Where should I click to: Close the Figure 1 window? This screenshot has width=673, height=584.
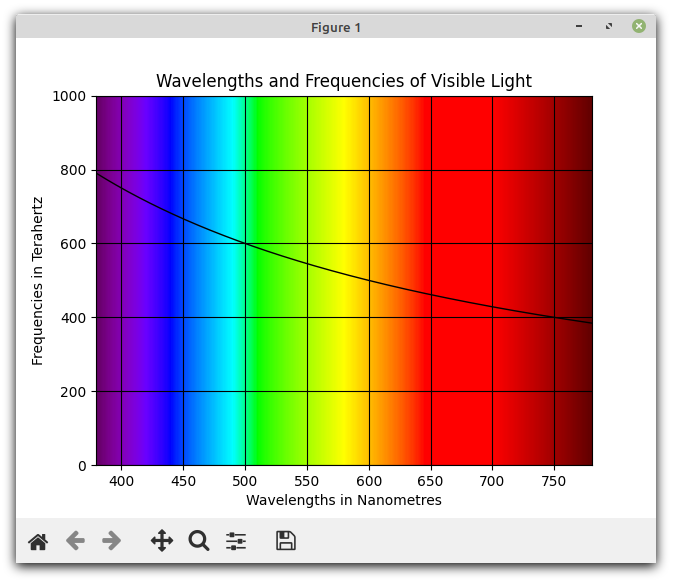click(639, 26)
